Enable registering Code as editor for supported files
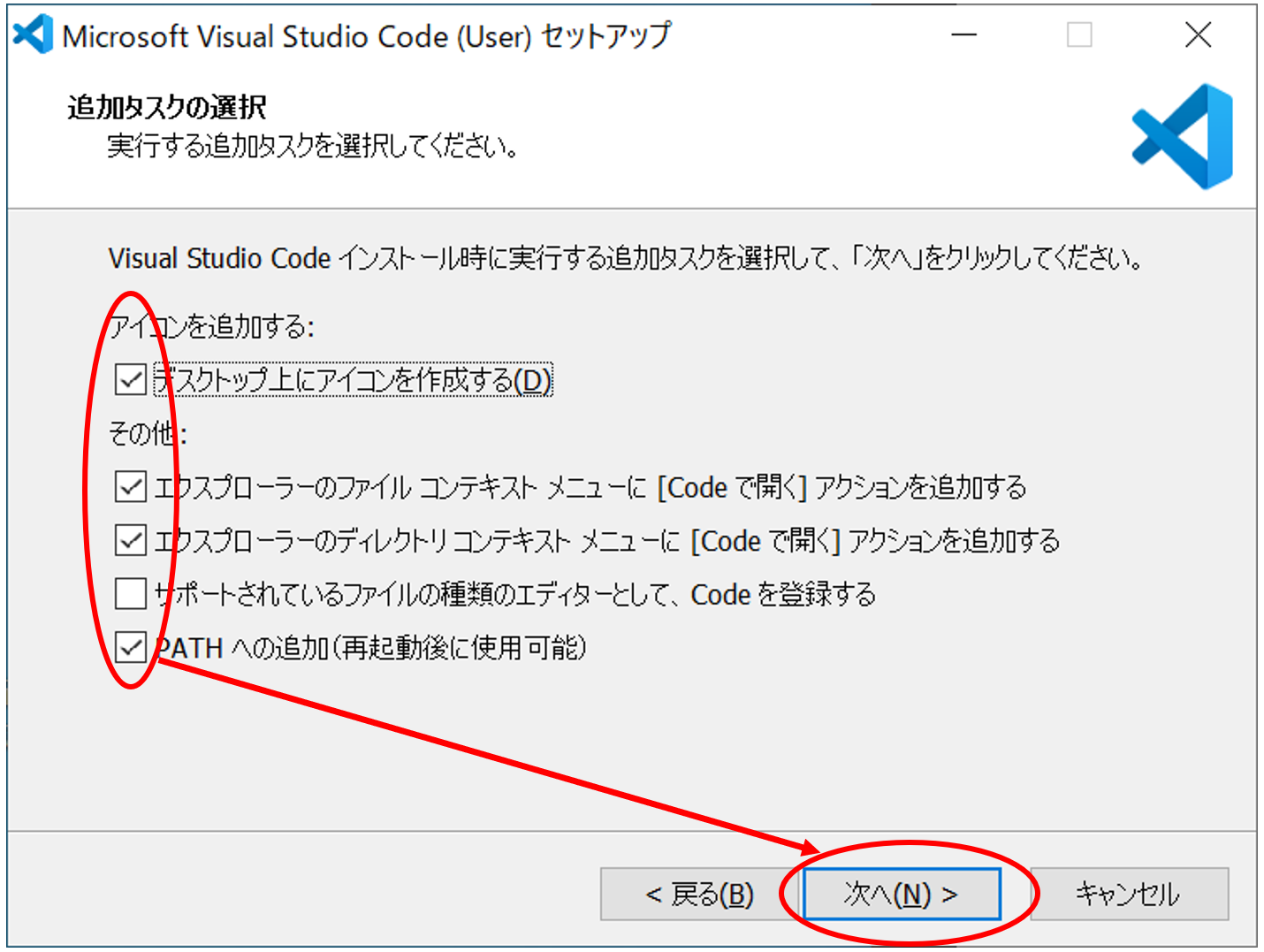Image resolution: width=1264 pixels, height=952 pixels. [131, 594]
